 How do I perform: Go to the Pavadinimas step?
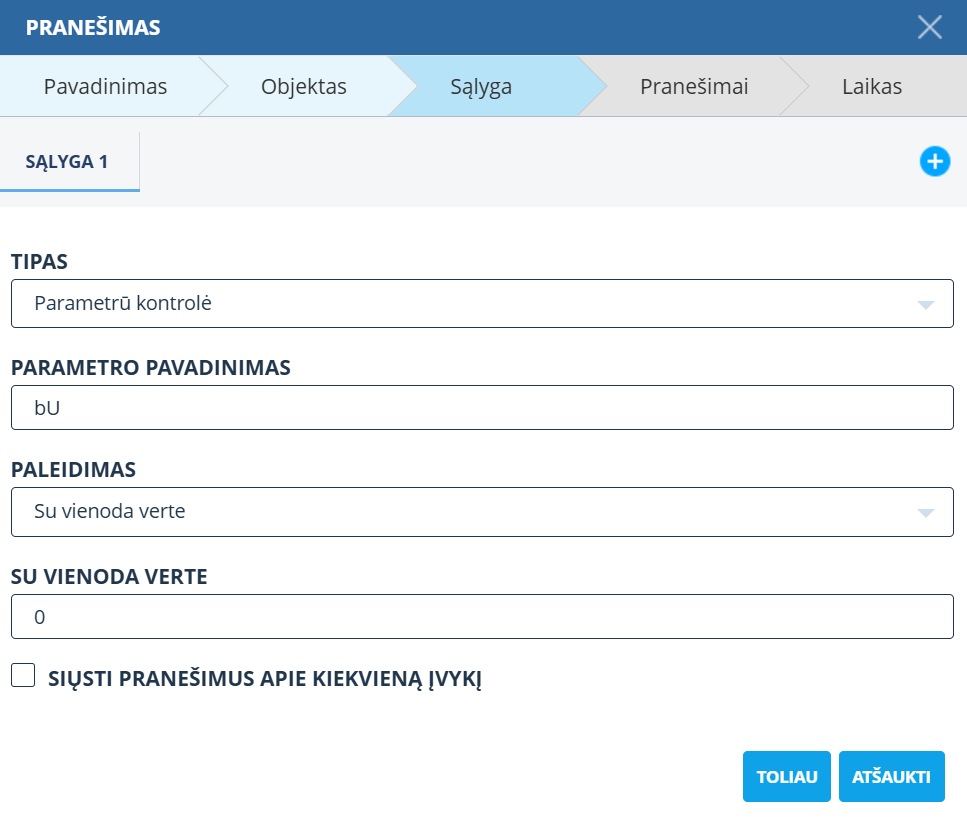tap(105, 86)
